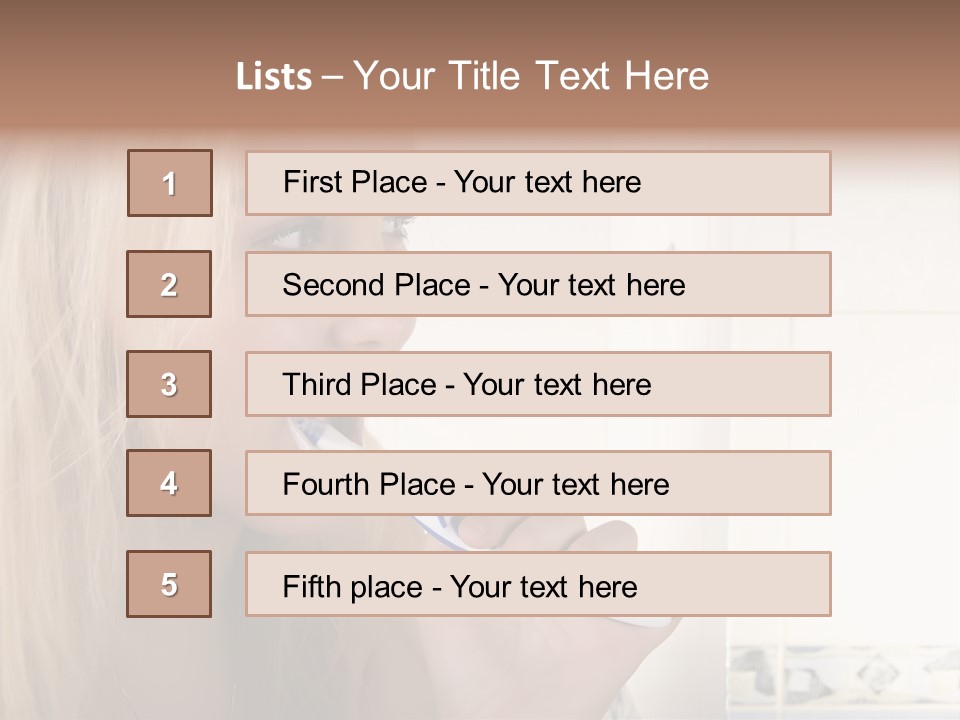This screenshot has height=720, width=960.
Task: Click the number 5 box
Action: coord(169,584)
